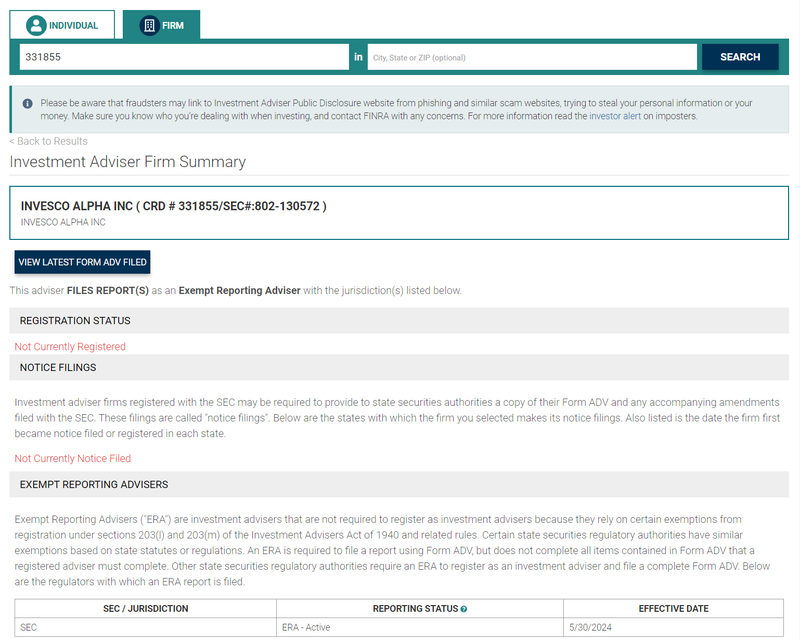Click the info icon in the alert banner
This screenshot has width=800, height=639.
point(28,104)
